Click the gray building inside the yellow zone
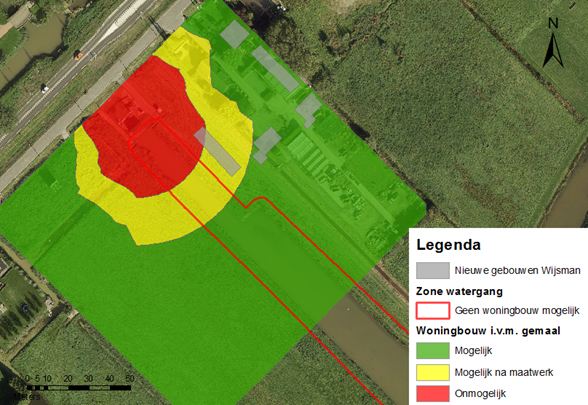The image size is (588, 405). click(217, 152)
